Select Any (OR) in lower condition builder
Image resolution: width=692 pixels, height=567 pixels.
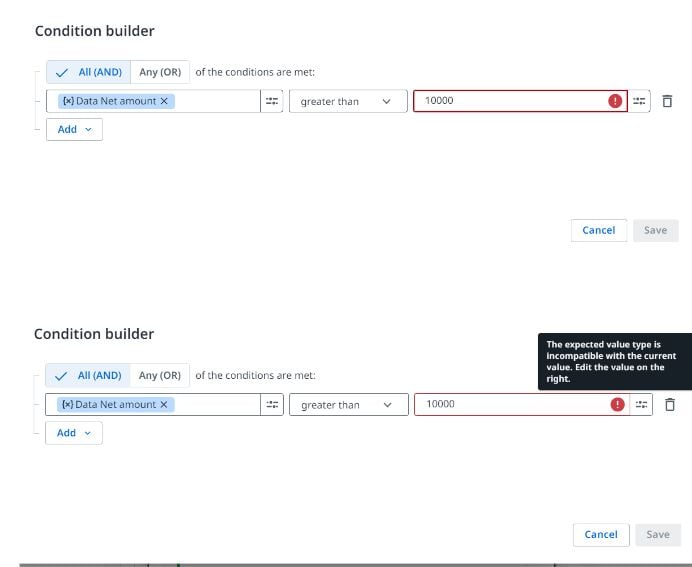[x=160, y=375]
